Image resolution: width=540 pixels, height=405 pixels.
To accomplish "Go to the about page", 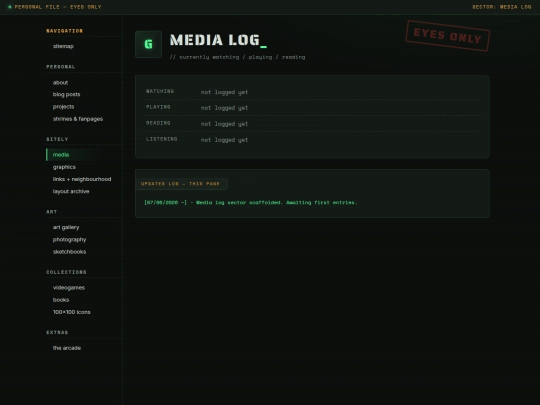I will click(60, 83).
